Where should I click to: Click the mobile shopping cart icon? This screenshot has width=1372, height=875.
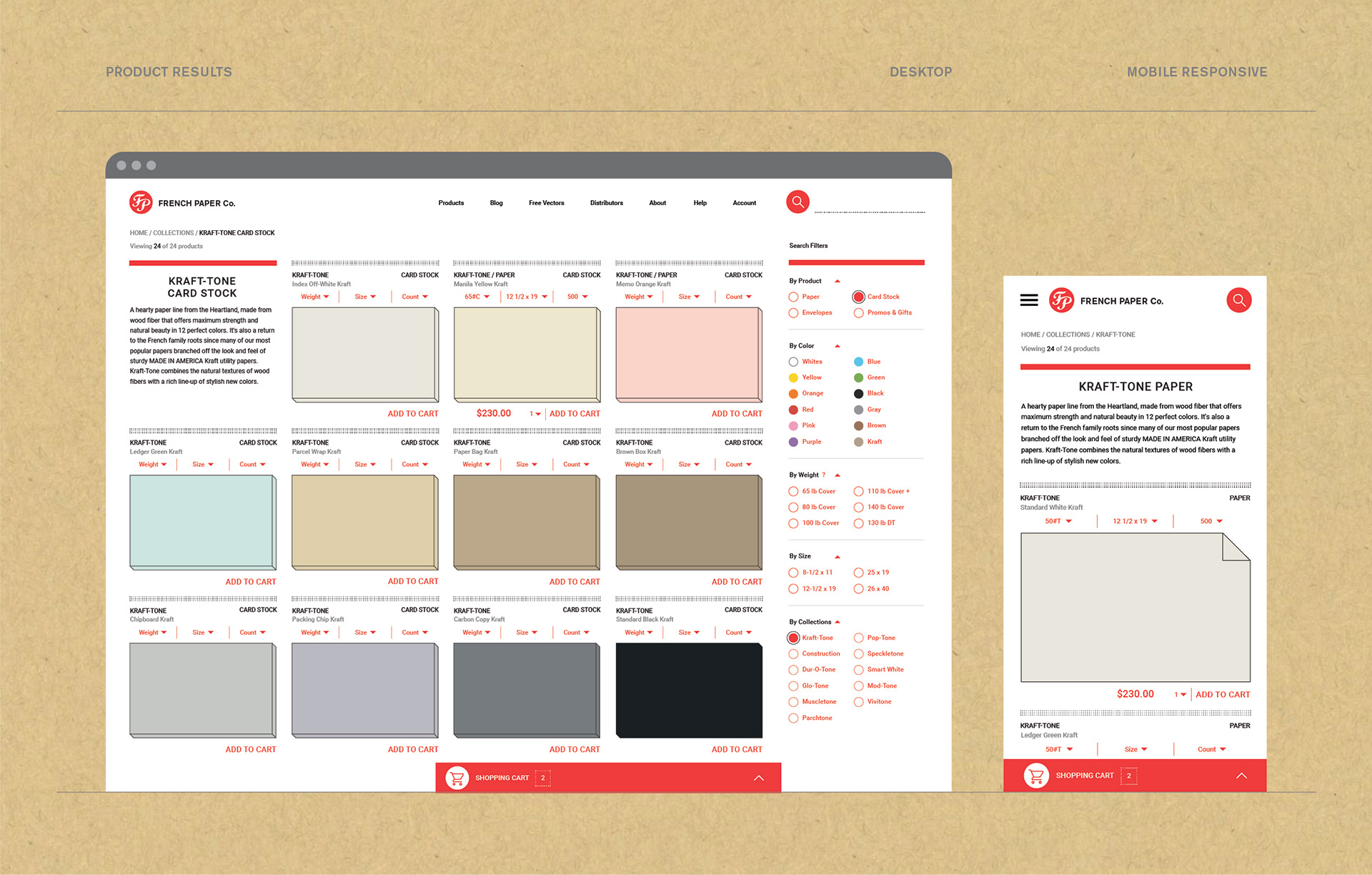click(1036, 776)
